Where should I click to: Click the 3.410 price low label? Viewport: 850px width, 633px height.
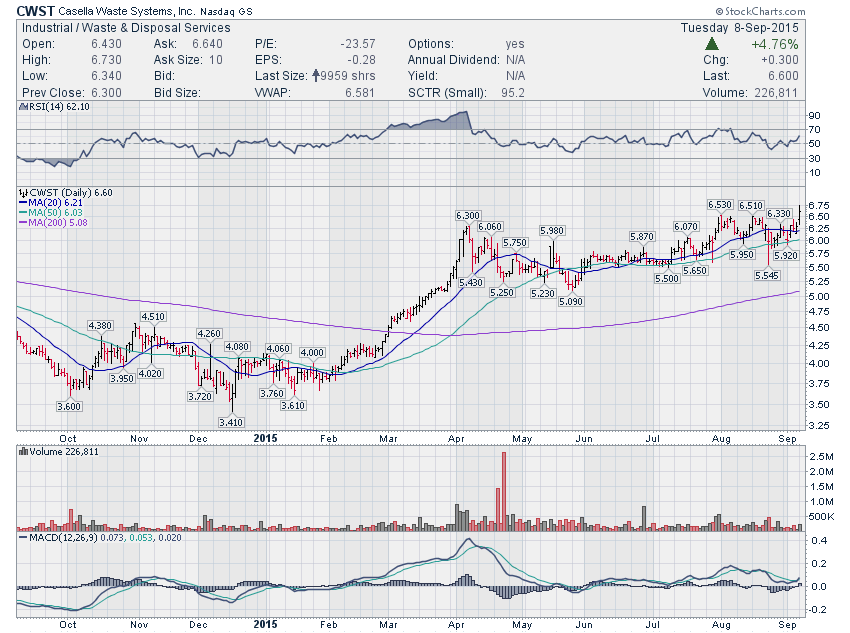(231, 422)
